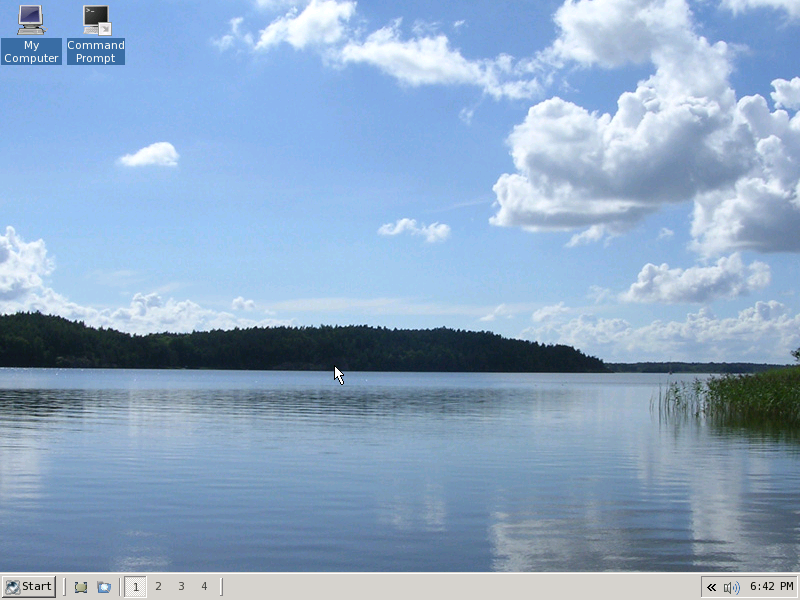Click the shortcut arrow overlay on Command Prompt
800x600 pixels.
(104, 28)
